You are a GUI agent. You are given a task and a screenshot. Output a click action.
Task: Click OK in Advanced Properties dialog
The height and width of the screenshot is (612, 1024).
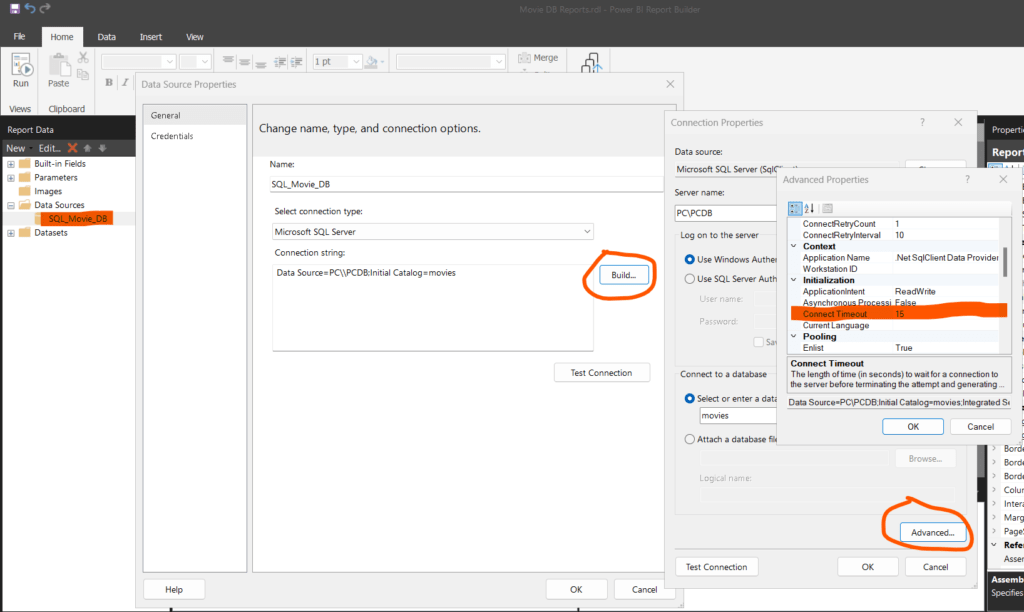point(913,427)
